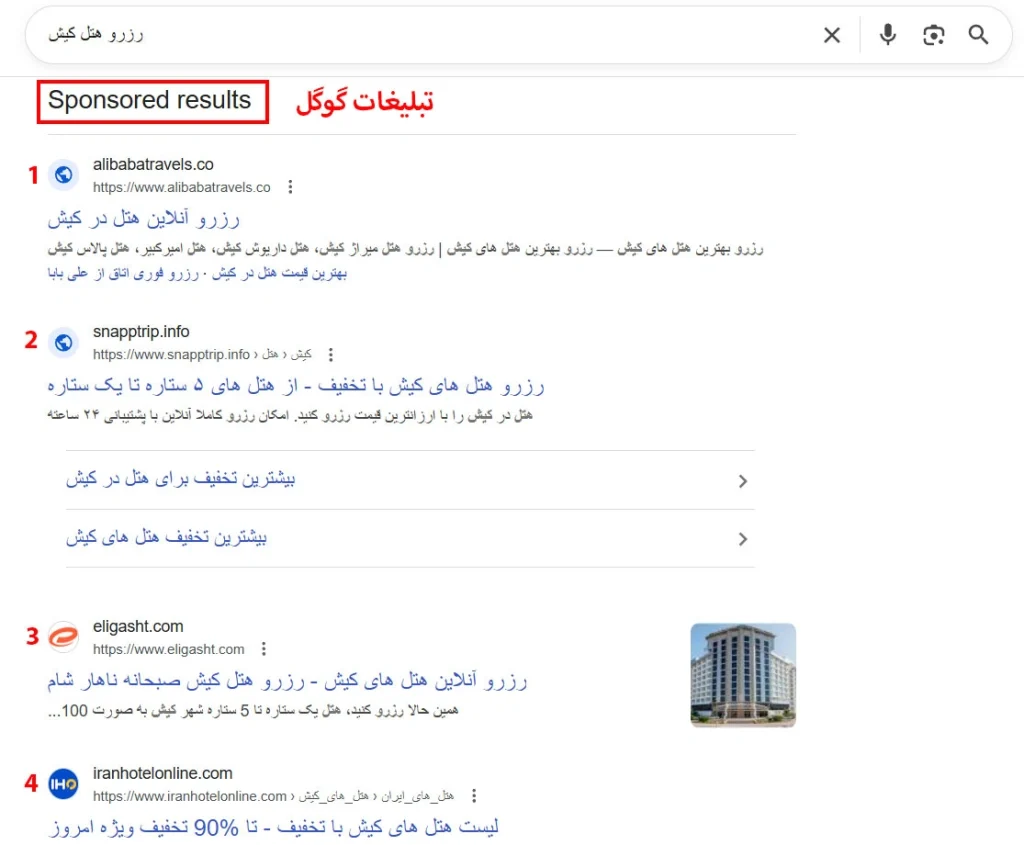Click the microphone icon for voice search
Screen dimensions: 1024x845
pyautogui.click(x=888, y=34)
